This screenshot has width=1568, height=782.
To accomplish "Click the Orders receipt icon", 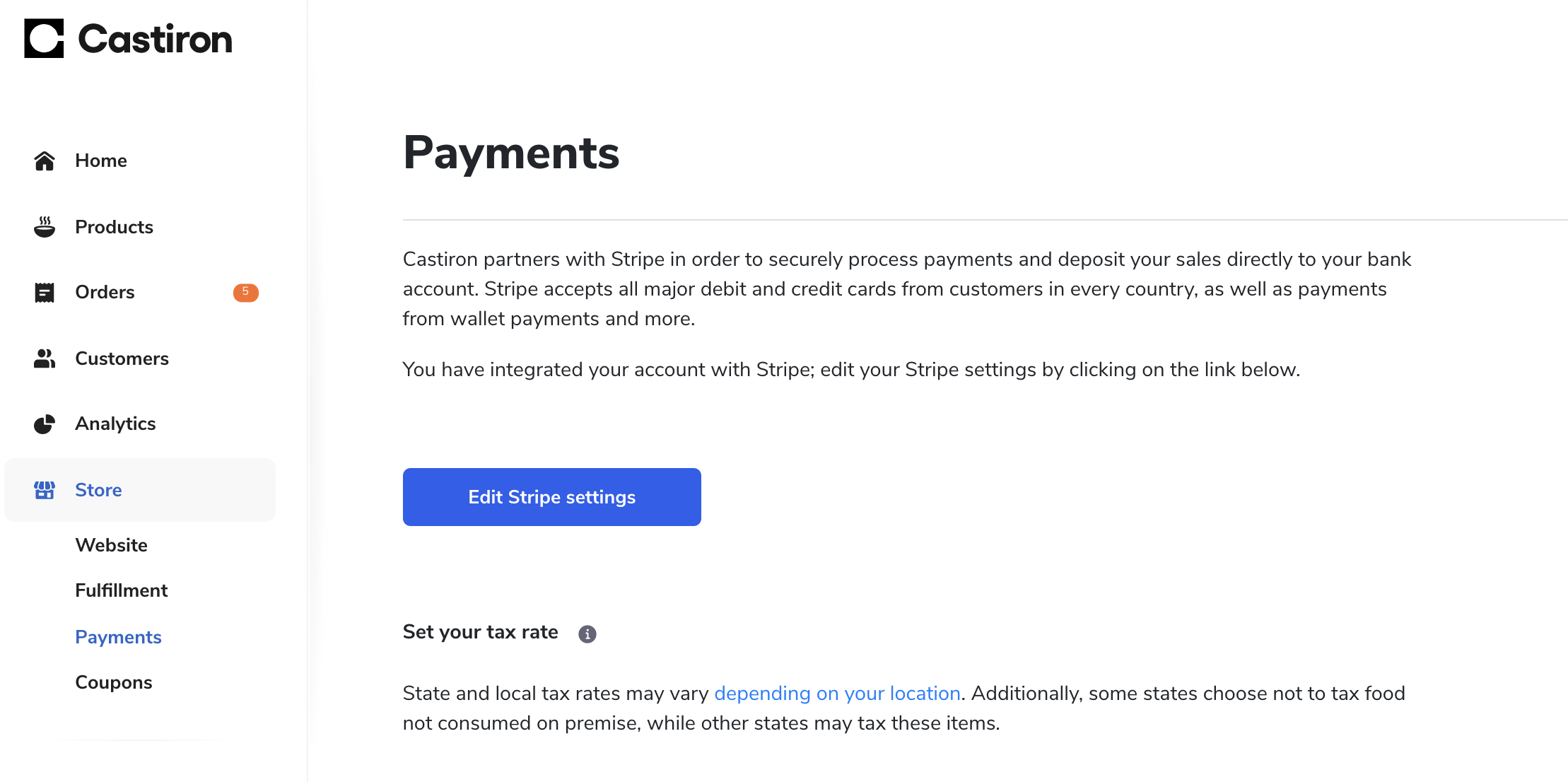I will tap(45, 292).
